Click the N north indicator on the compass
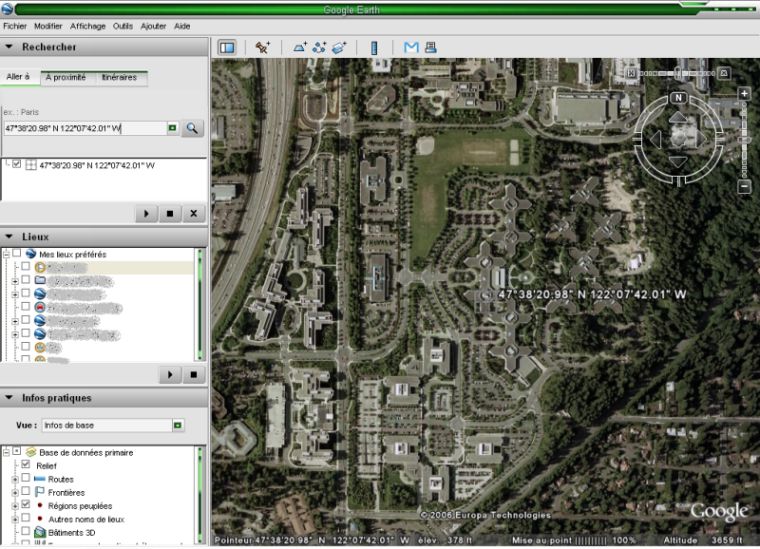Screen dimensions: 760x549 (679, 98)
